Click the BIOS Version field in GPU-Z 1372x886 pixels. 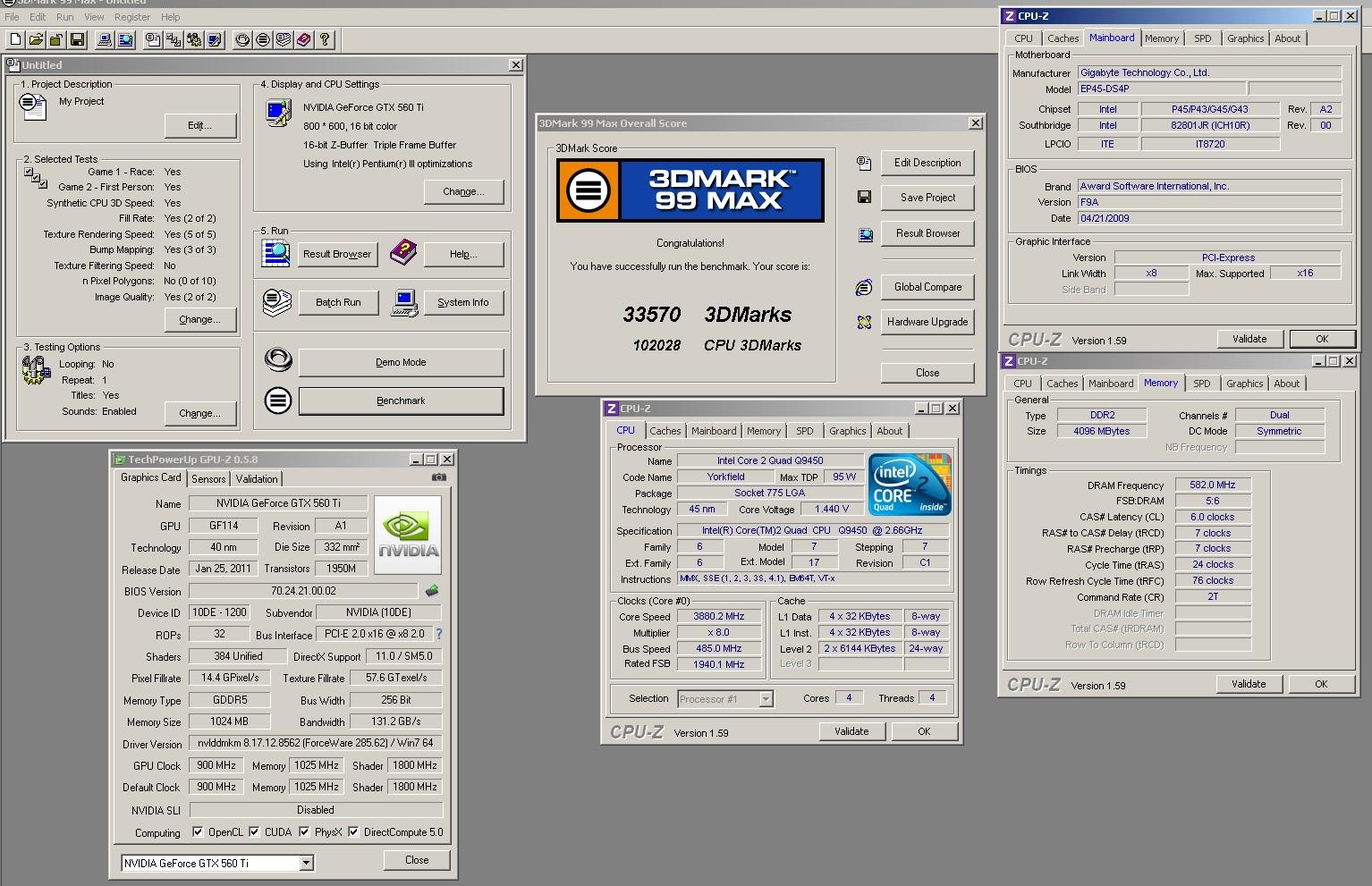coord(304,591)
